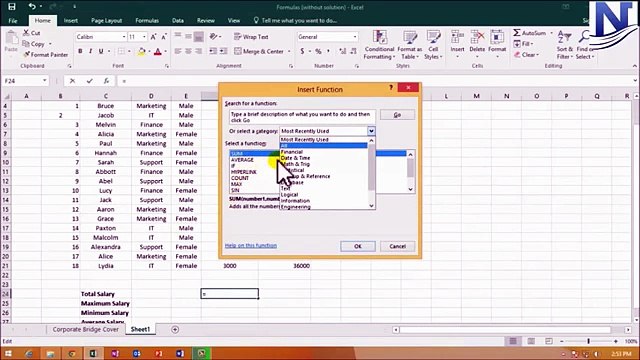Click Tell me what you want box

click(x=296, y=20)
